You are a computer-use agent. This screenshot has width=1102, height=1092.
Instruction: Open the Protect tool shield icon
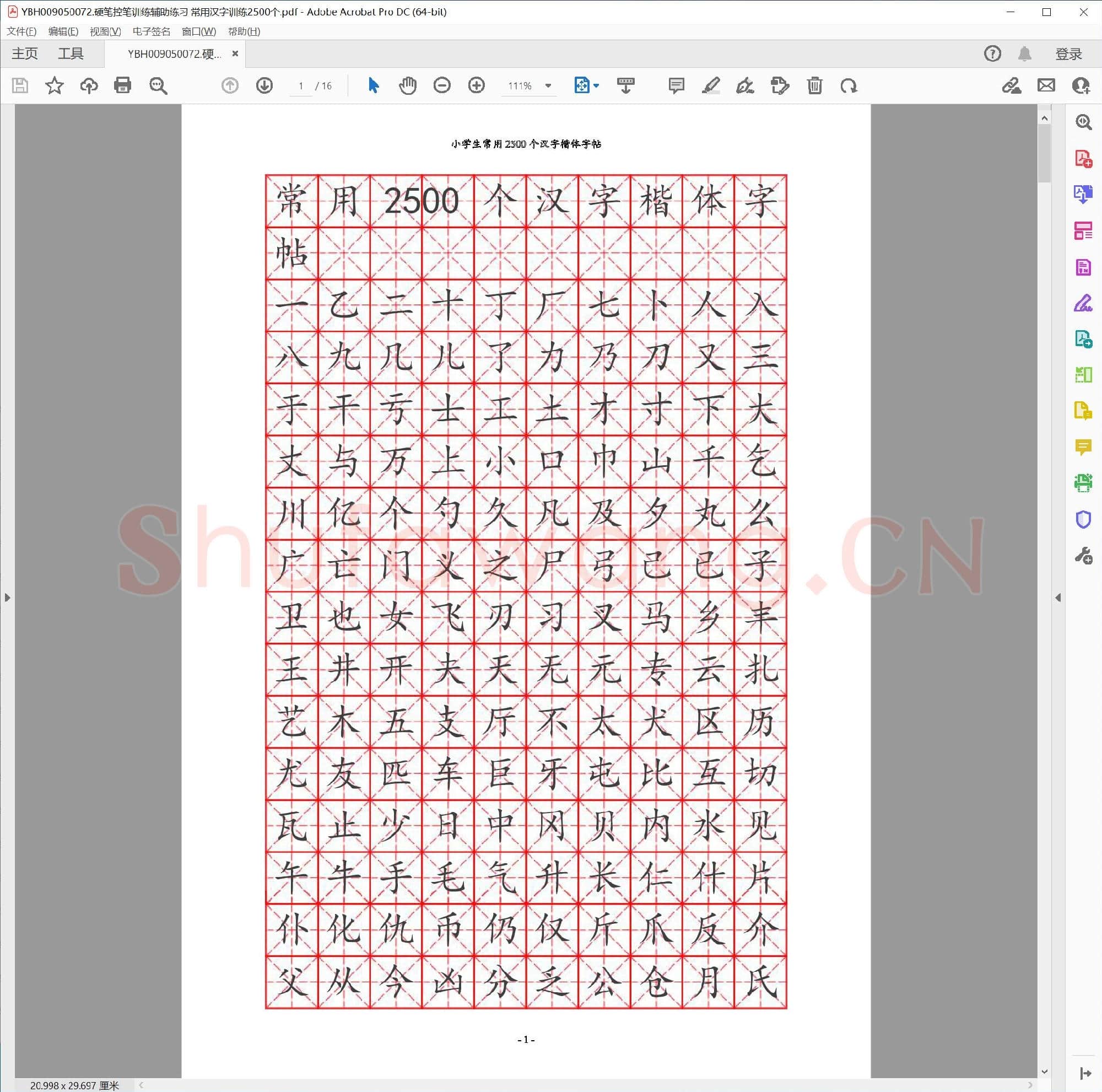point(1083,518)
